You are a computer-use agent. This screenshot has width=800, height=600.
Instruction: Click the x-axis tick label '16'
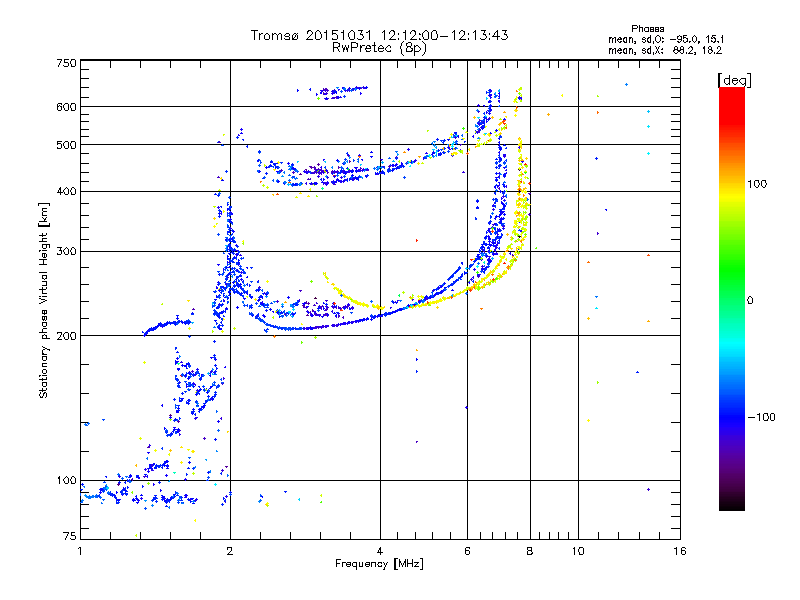(680, 551)
